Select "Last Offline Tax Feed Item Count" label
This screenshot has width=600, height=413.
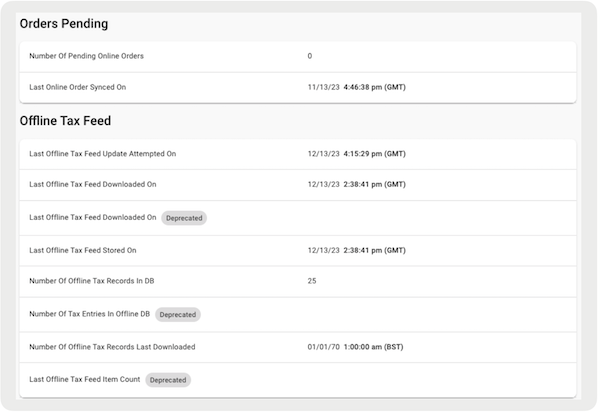(85, 379)
